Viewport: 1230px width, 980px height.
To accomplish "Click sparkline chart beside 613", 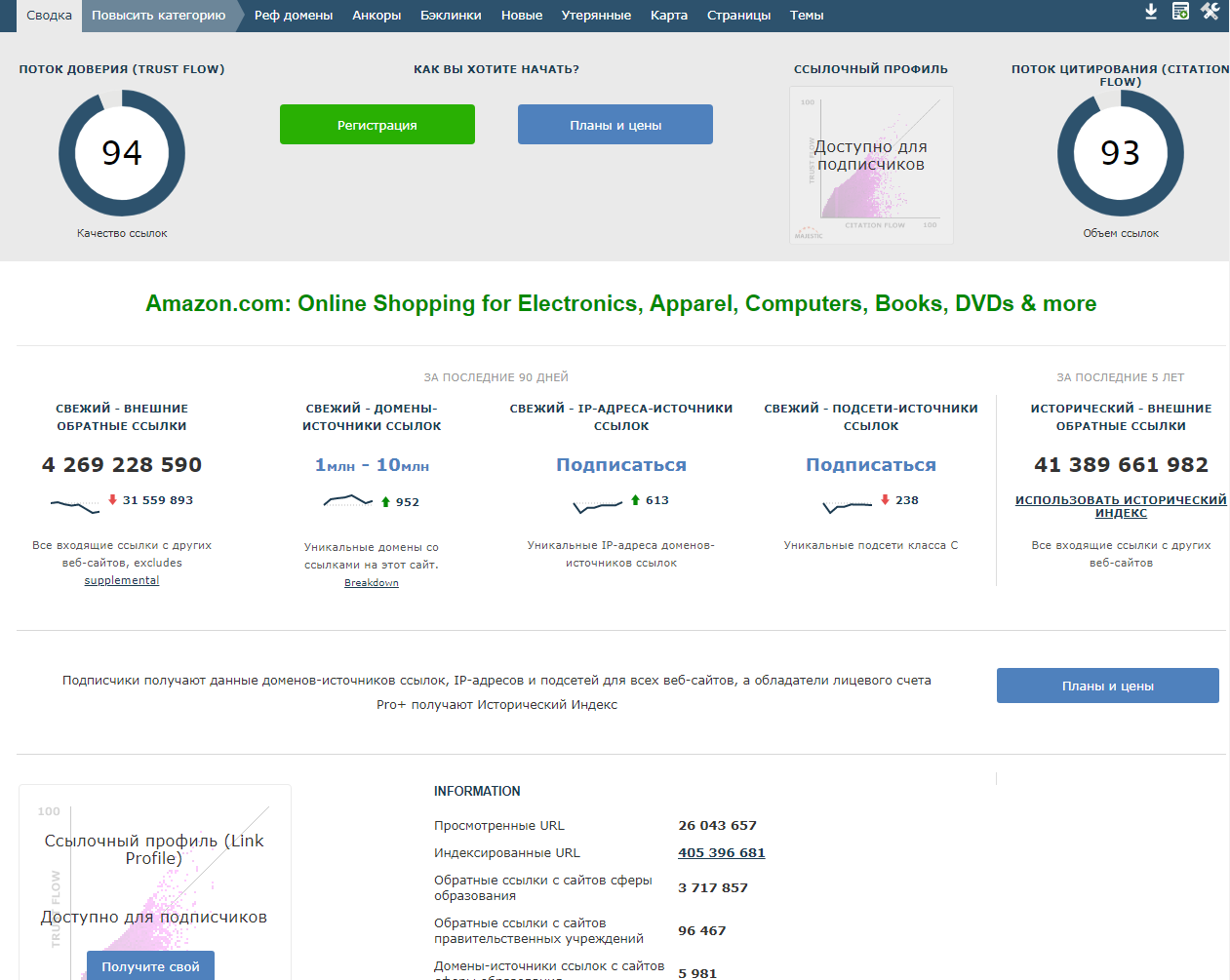I will click(598, 505).
